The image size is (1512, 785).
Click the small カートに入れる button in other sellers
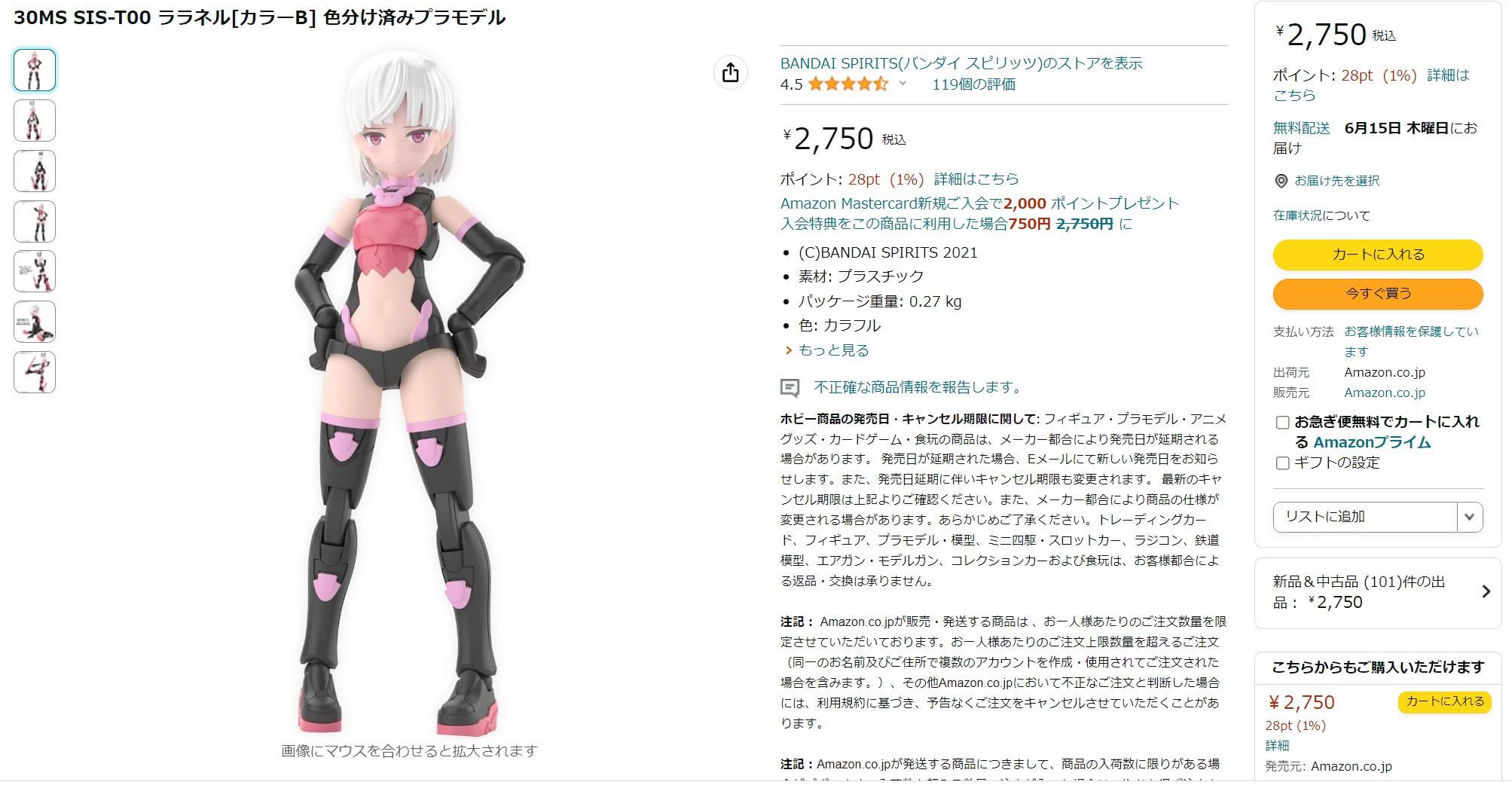pyautogui.click(x=1444, y=701)
